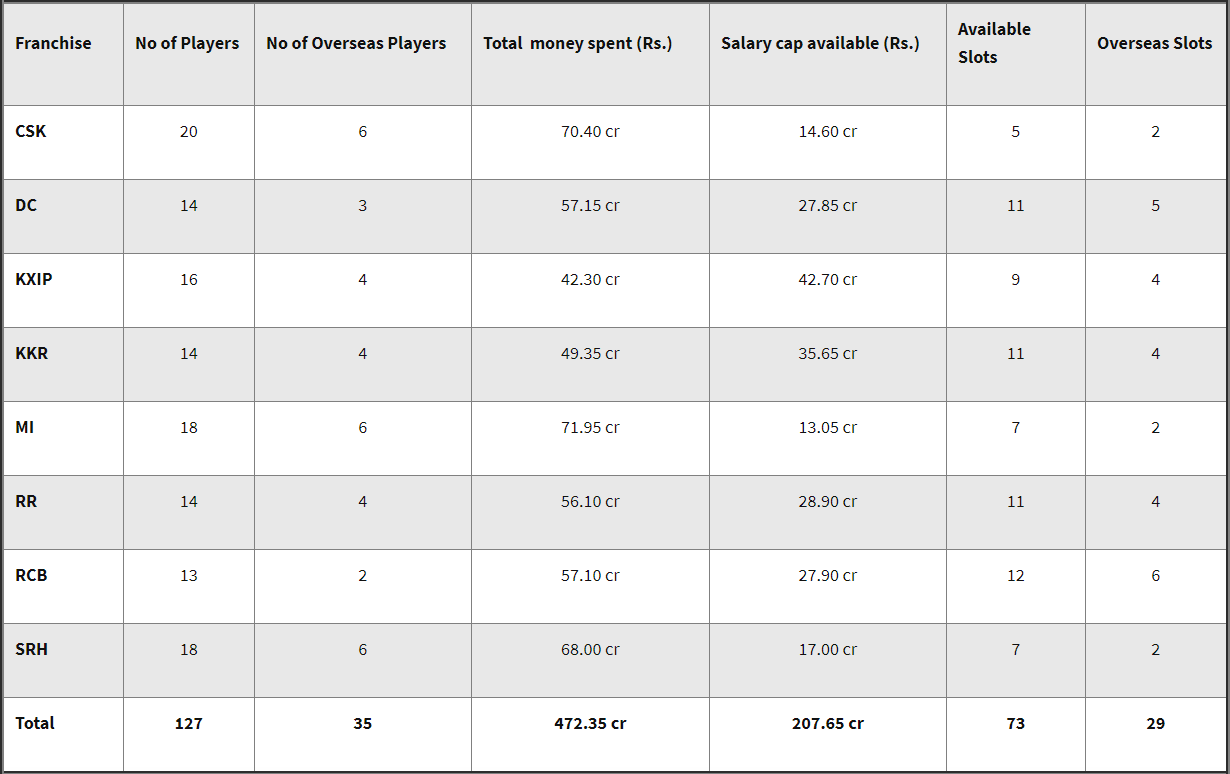Image resolution: width=1230 pixels, height=774 pixels.
Task: Click KXIP's 42.70 cr salary cap cell
Action: 828,279
